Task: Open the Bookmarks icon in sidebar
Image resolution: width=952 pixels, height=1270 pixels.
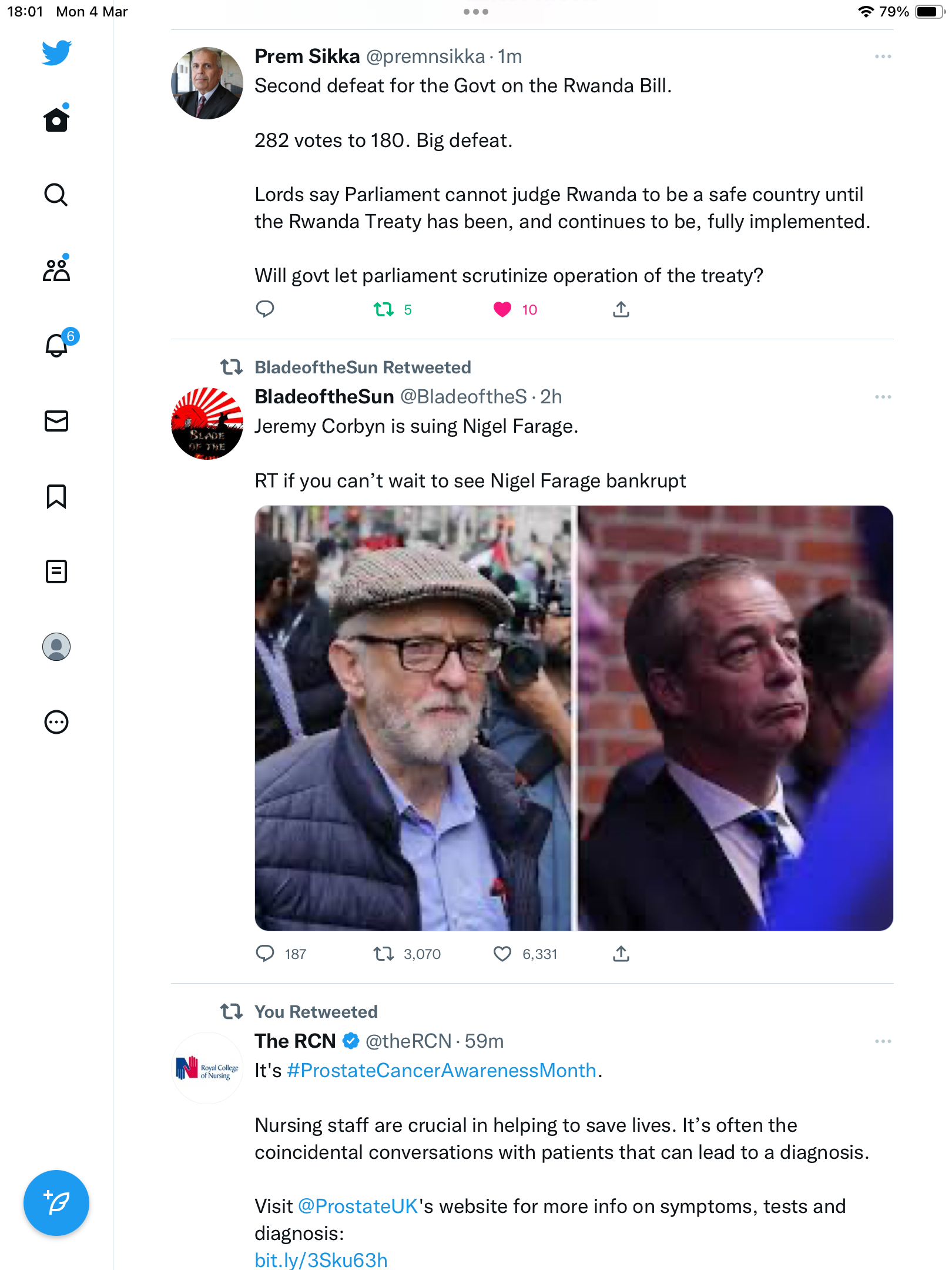Action: pos(56,496)
